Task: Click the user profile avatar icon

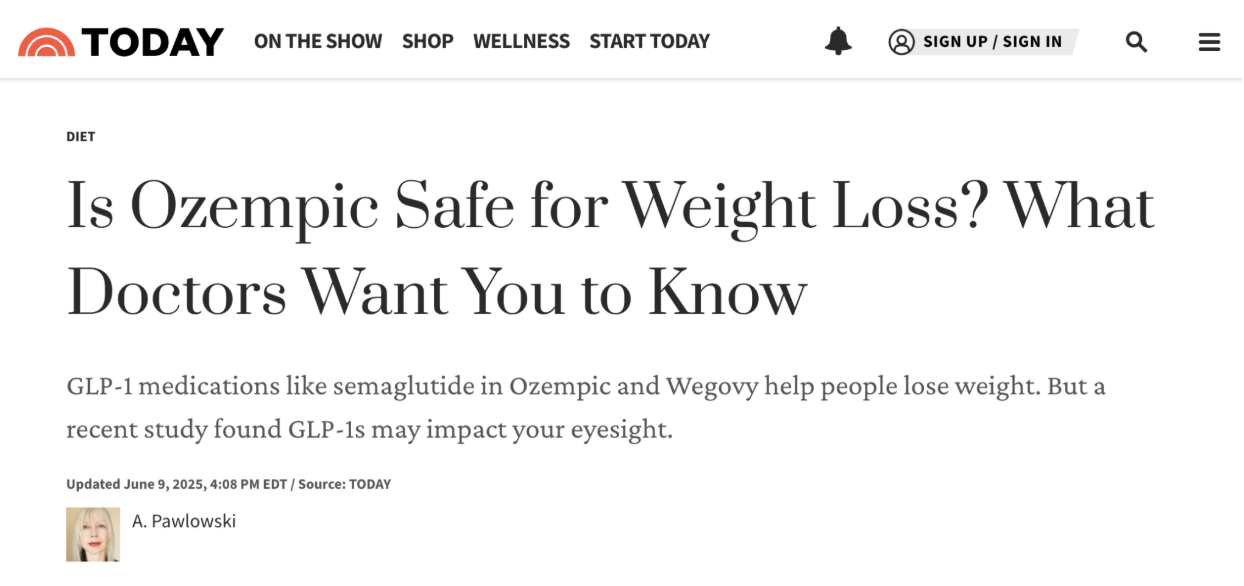Action: [x=901, y=42]
